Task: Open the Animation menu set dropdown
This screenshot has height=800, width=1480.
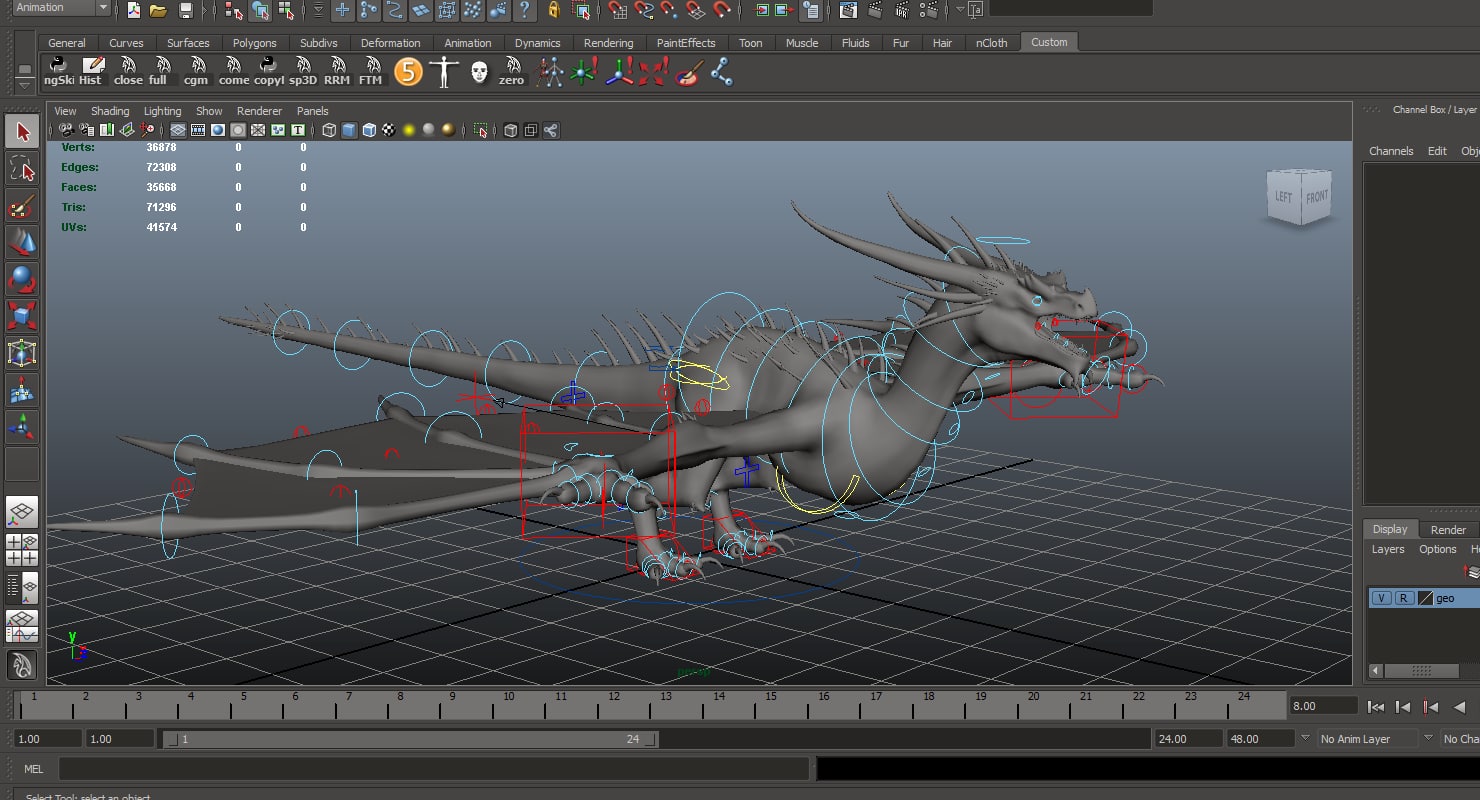Action: click(62, 8)
